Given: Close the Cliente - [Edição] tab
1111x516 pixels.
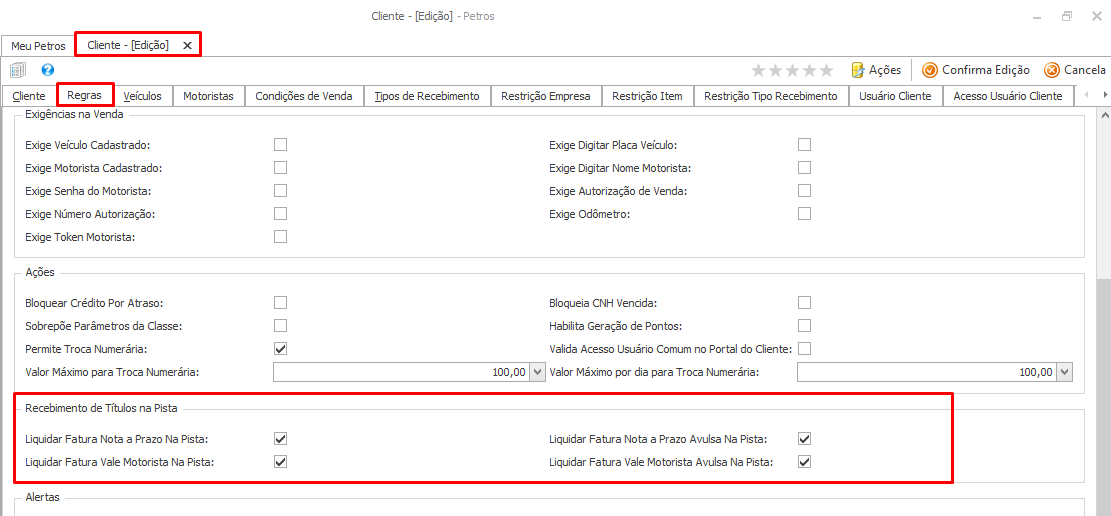Looking at the screenshot, I should pos(187,45).
